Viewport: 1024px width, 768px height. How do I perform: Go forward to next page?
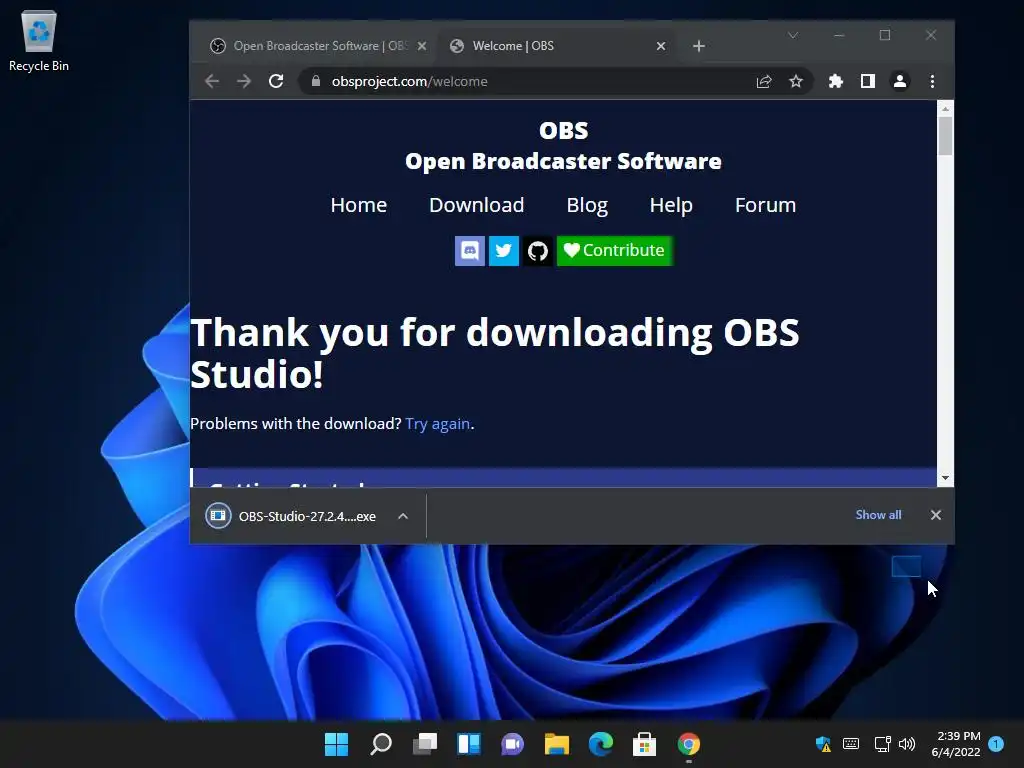click(x=244, y=81)
